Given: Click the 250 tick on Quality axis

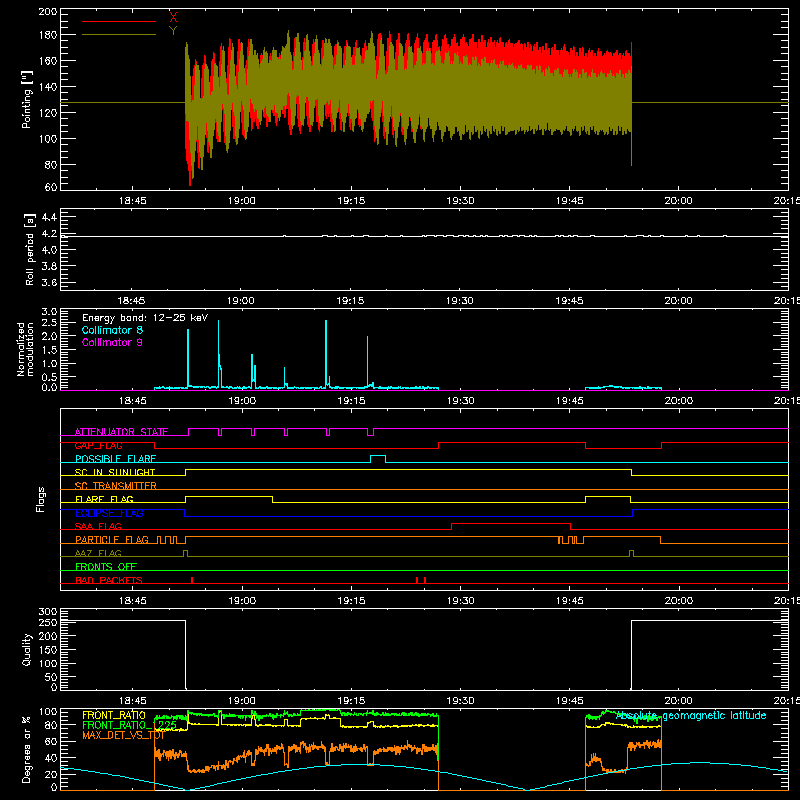Looking at the screenshot, I should [48, 623].
